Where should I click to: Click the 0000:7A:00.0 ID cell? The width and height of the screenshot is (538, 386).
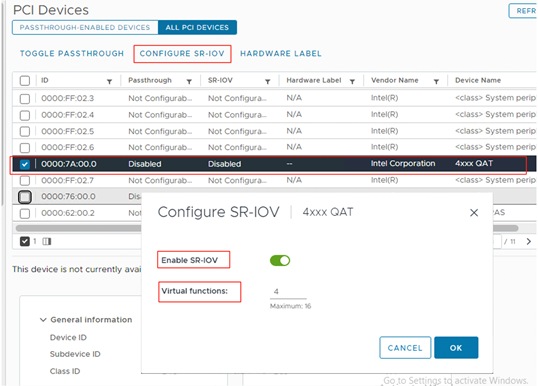(69, 164)
